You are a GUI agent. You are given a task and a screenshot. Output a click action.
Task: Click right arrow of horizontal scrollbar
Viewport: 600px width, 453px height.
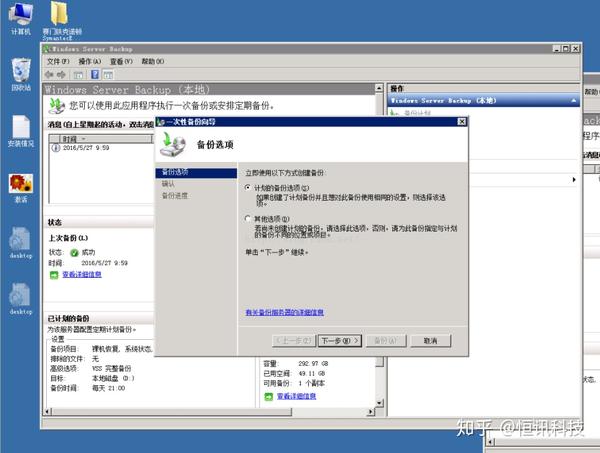tap(370, 412)
